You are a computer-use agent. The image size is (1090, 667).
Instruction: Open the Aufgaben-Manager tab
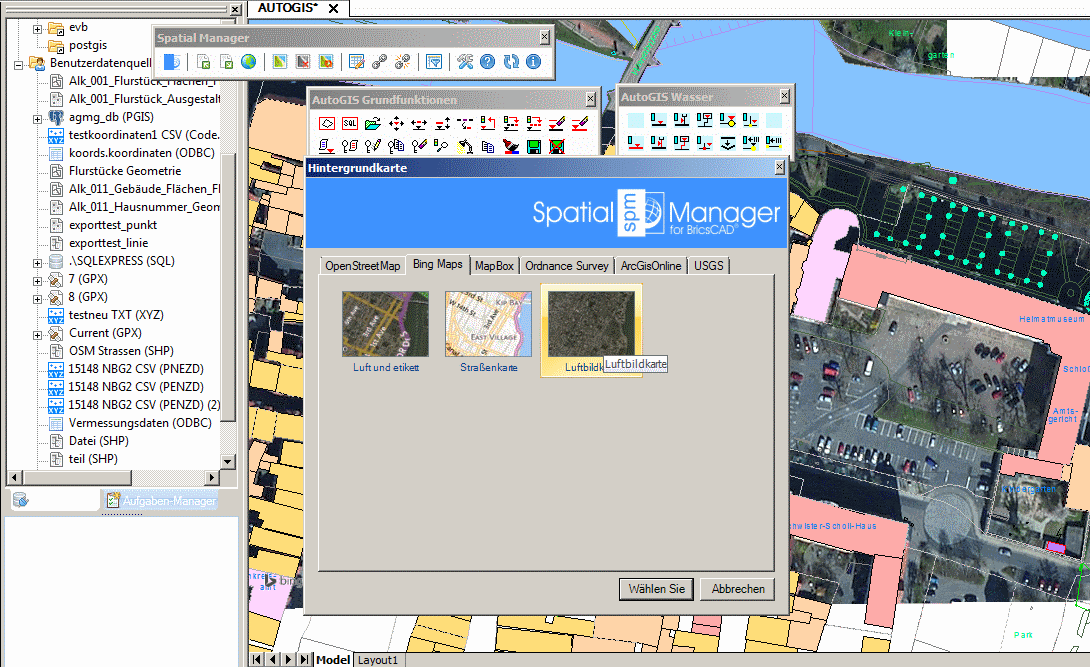(161, 500)
